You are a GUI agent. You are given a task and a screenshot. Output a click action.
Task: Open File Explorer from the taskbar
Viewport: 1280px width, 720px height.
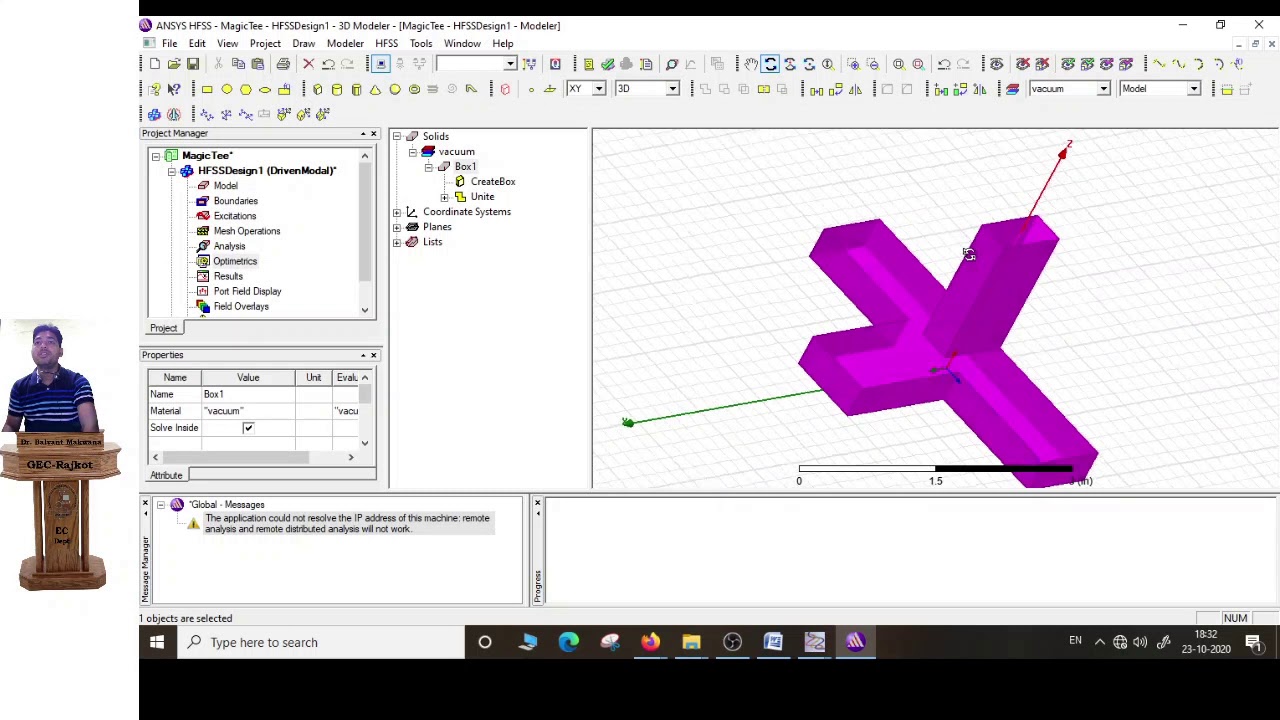tap(691, 642)
